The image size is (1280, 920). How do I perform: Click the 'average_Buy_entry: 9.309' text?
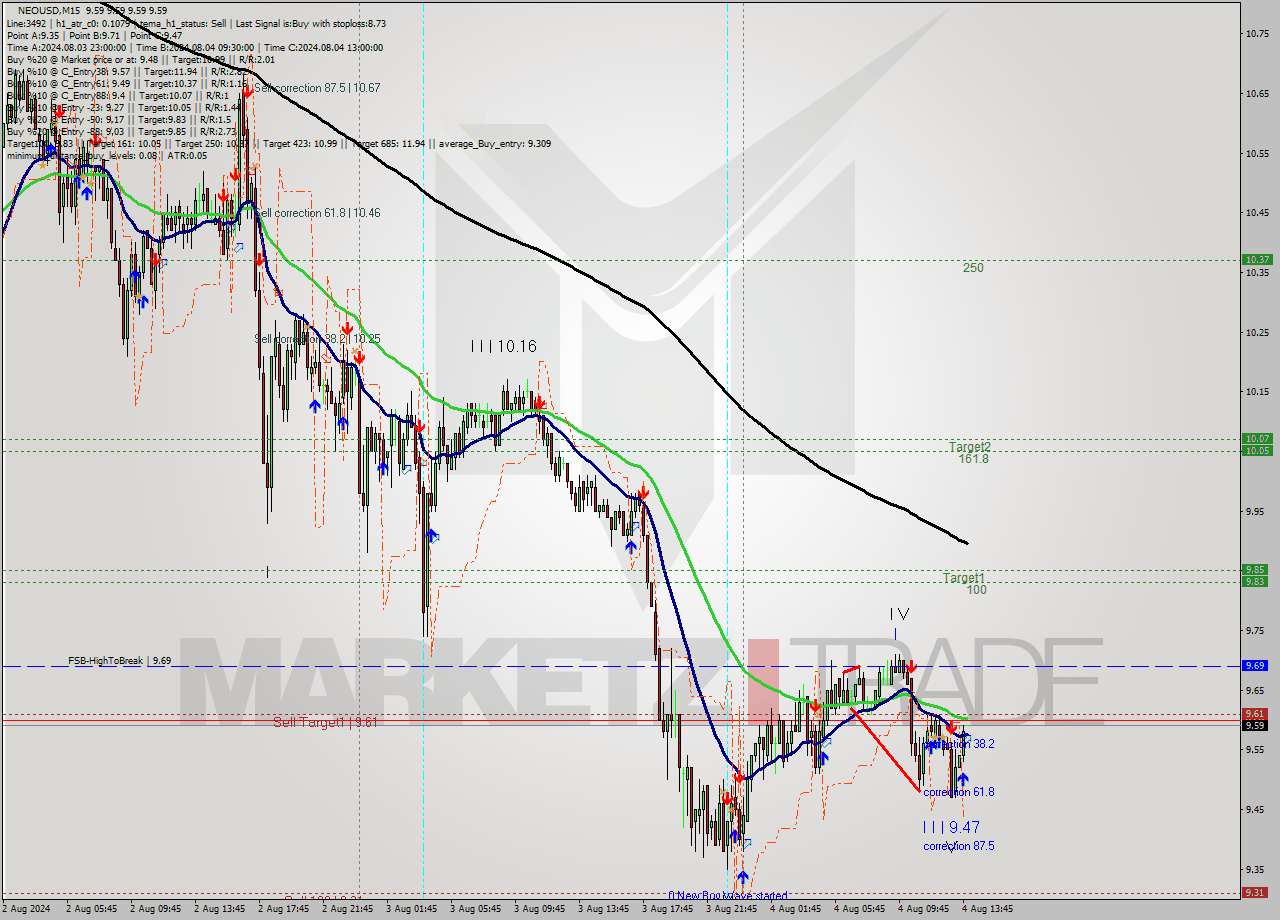[x=494, y=143]
